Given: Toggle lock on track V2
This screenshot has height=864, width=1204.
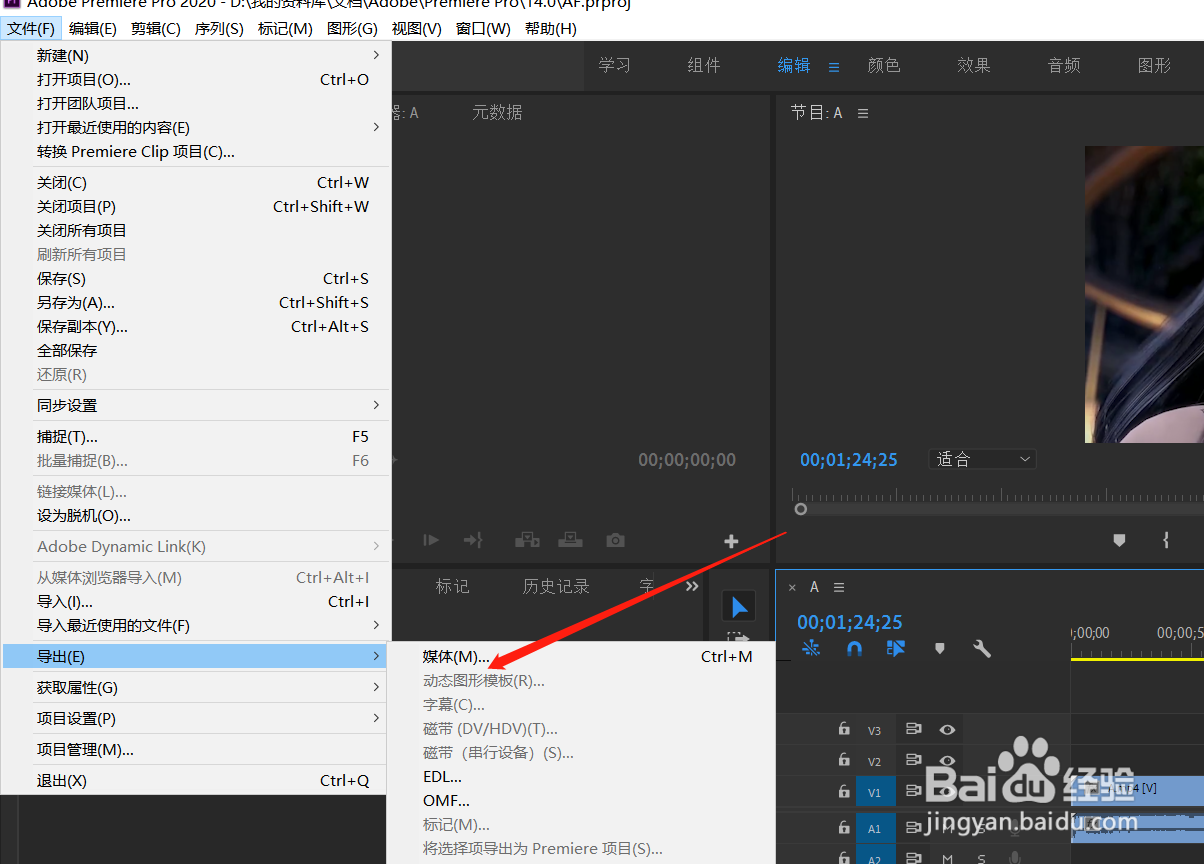Looking at the screenshot, I should click(844, 760).
